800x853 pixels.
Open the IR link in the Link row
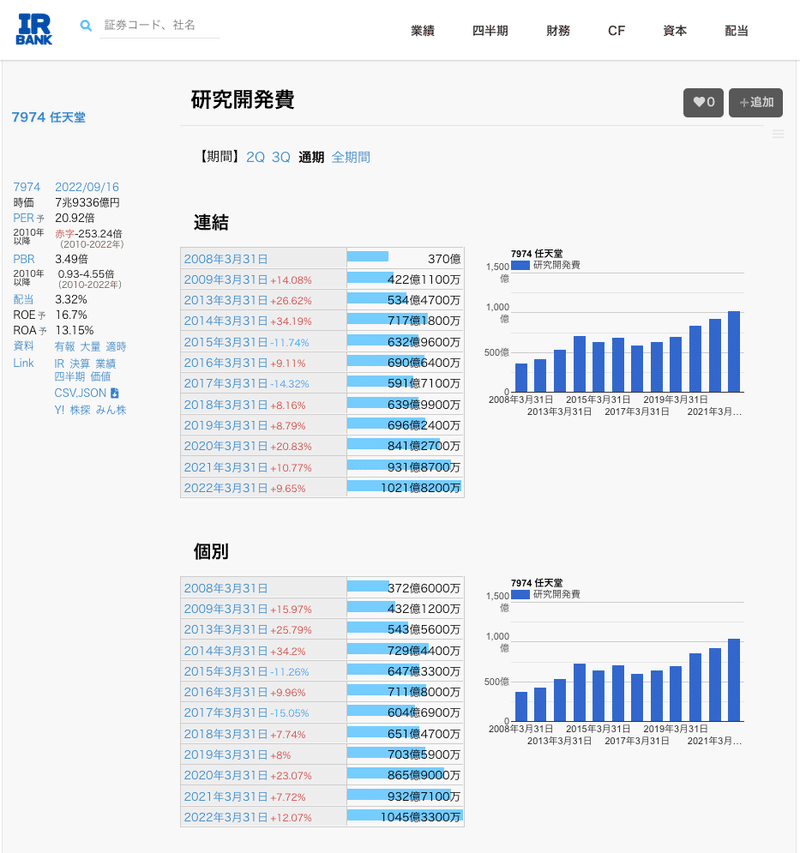click(x=59, y=363)
